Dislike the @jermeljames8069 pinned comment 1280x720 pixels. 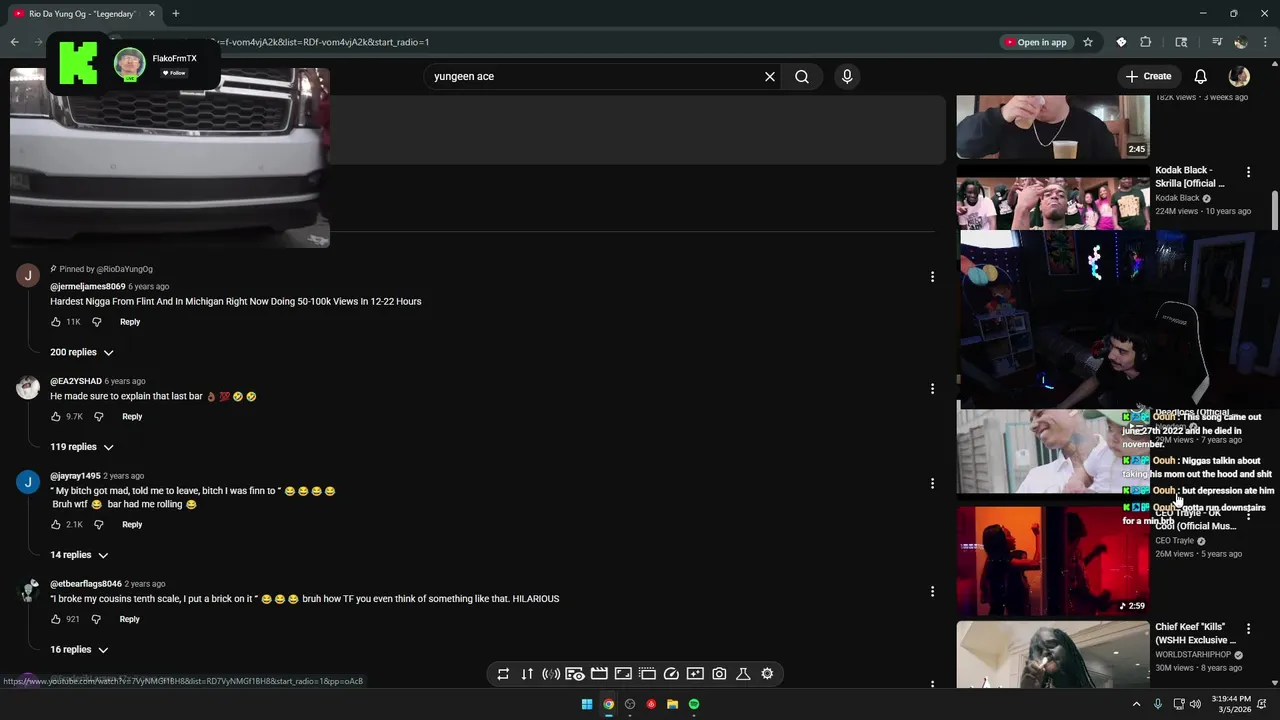pyautogui.click(x=97, y=322)
